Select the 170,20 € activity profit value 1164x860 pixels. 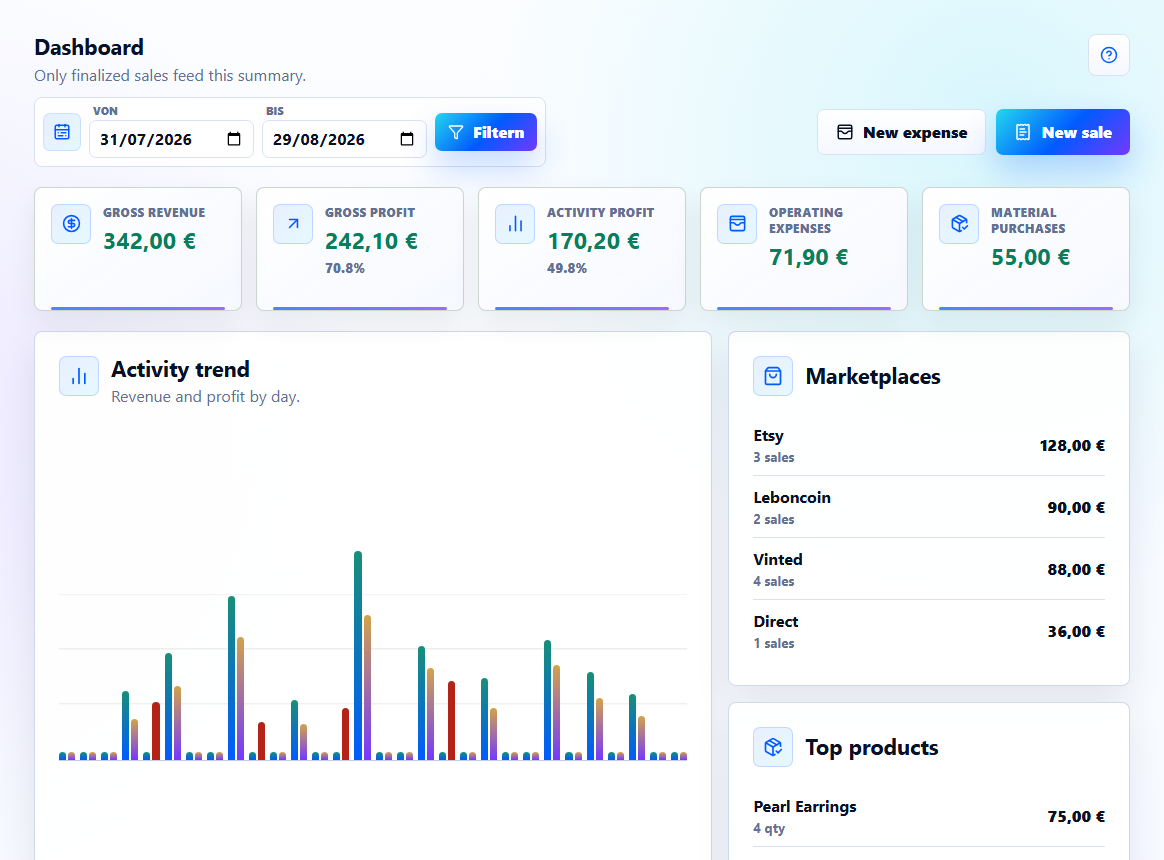(x=593, y=241)
